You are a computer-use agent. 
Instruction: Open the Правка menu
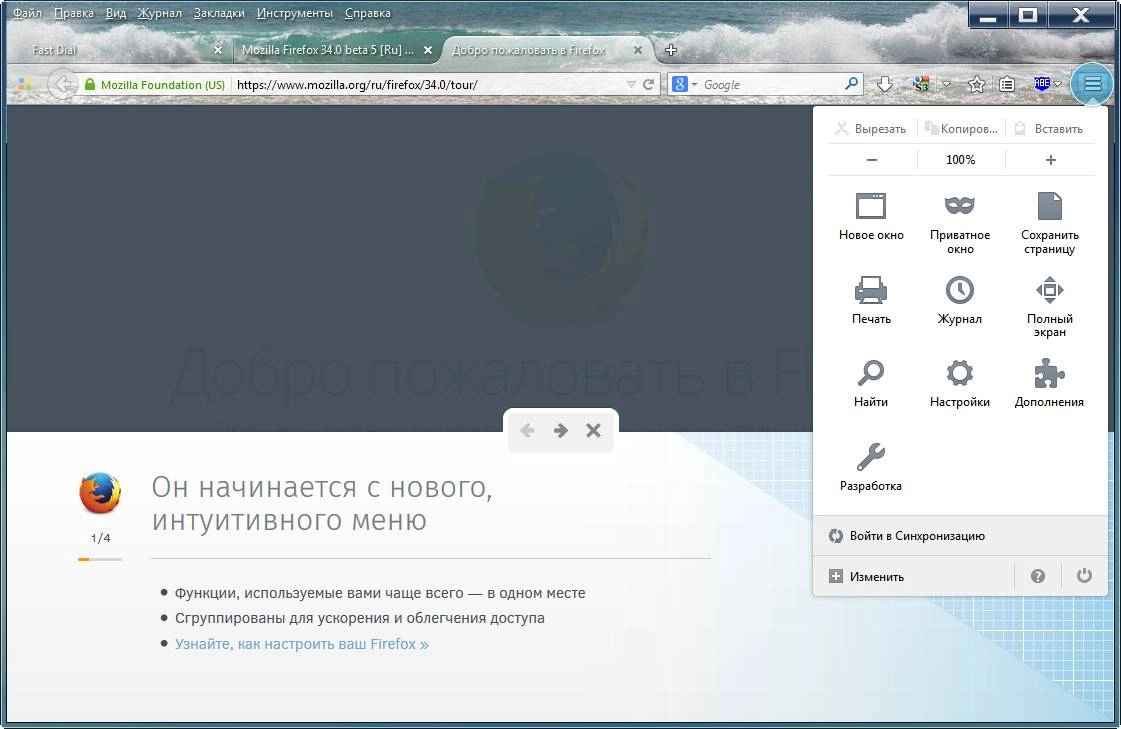coord(74,13)
